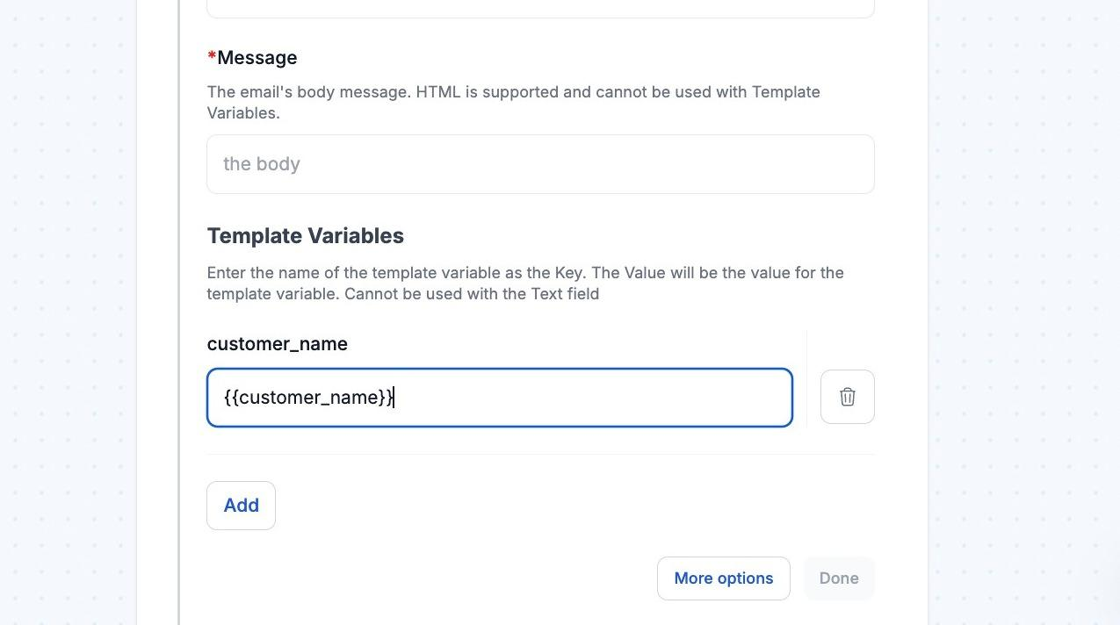Screen dimensions: 1120x625
Task: Click the divider line above Add
Action: click(x=540, y=454)
